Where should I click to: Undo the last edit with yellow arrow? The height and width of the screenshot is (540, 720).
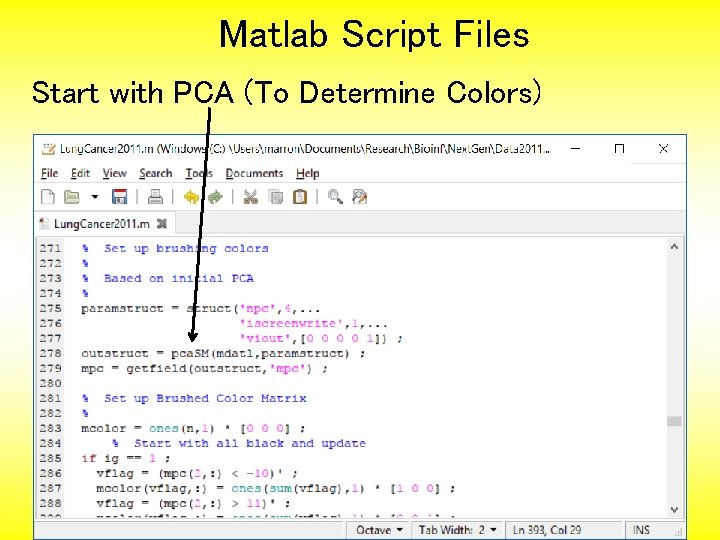[x=191, y=197]
